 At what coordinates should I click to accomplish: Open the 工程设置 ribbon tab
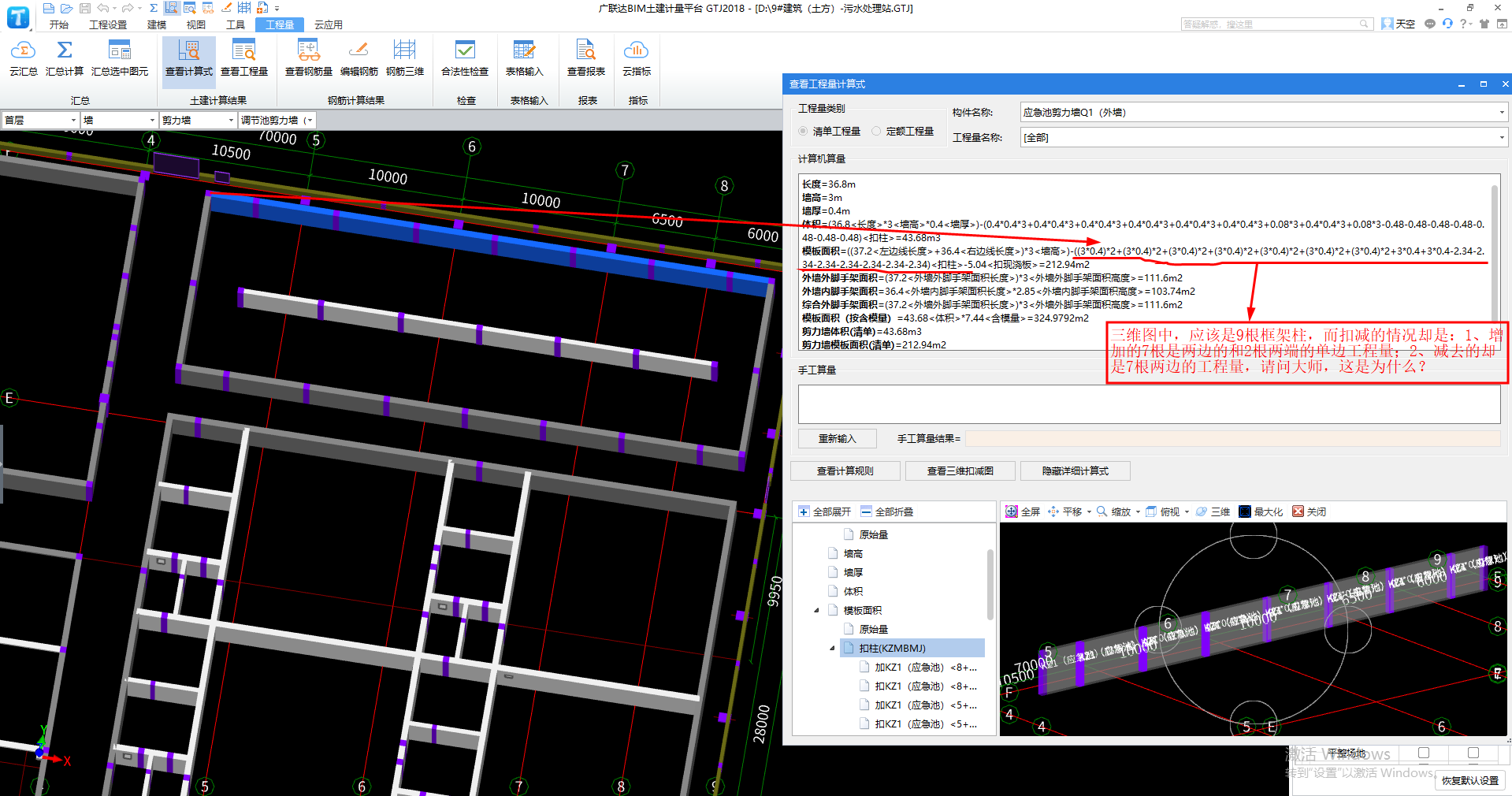coord(108,24)
